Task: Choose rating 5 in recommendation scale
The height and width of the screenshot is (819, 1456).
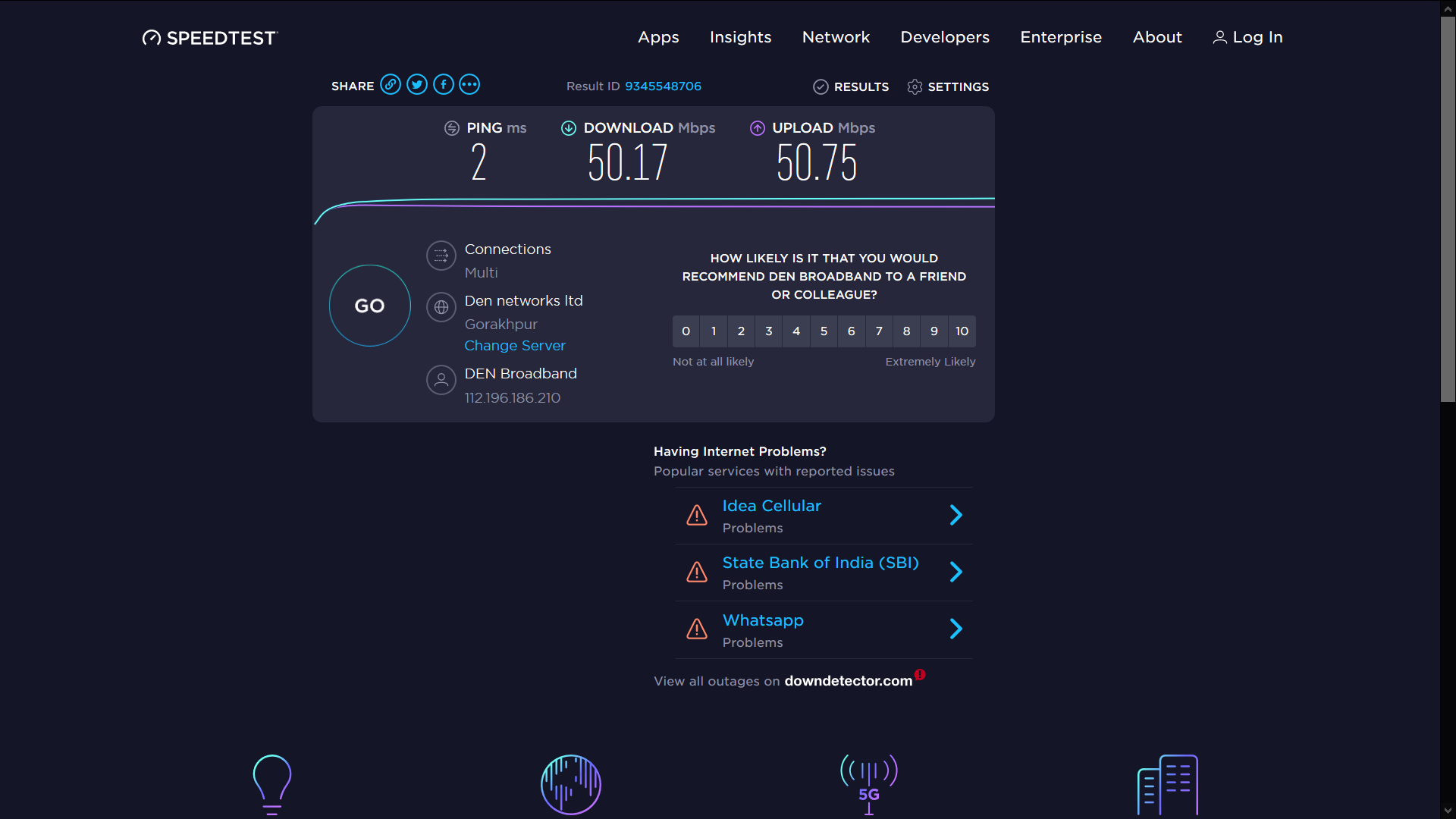Action: click(x=824, y=331)
